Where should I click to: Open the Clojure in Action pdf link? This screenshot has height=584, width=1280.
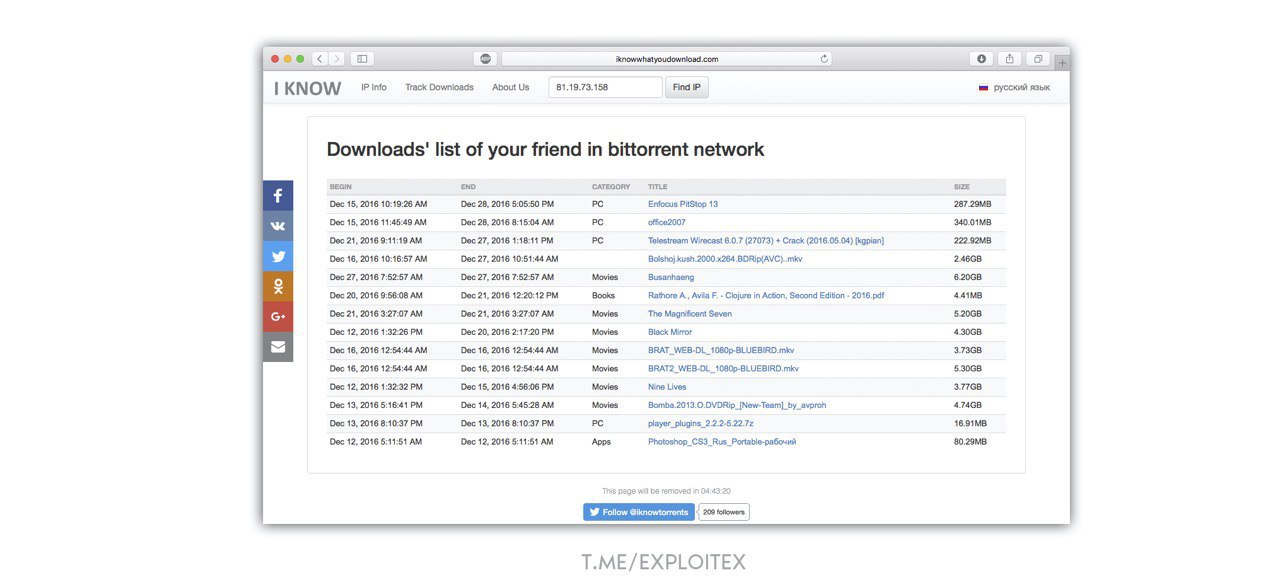click(766, 295)
